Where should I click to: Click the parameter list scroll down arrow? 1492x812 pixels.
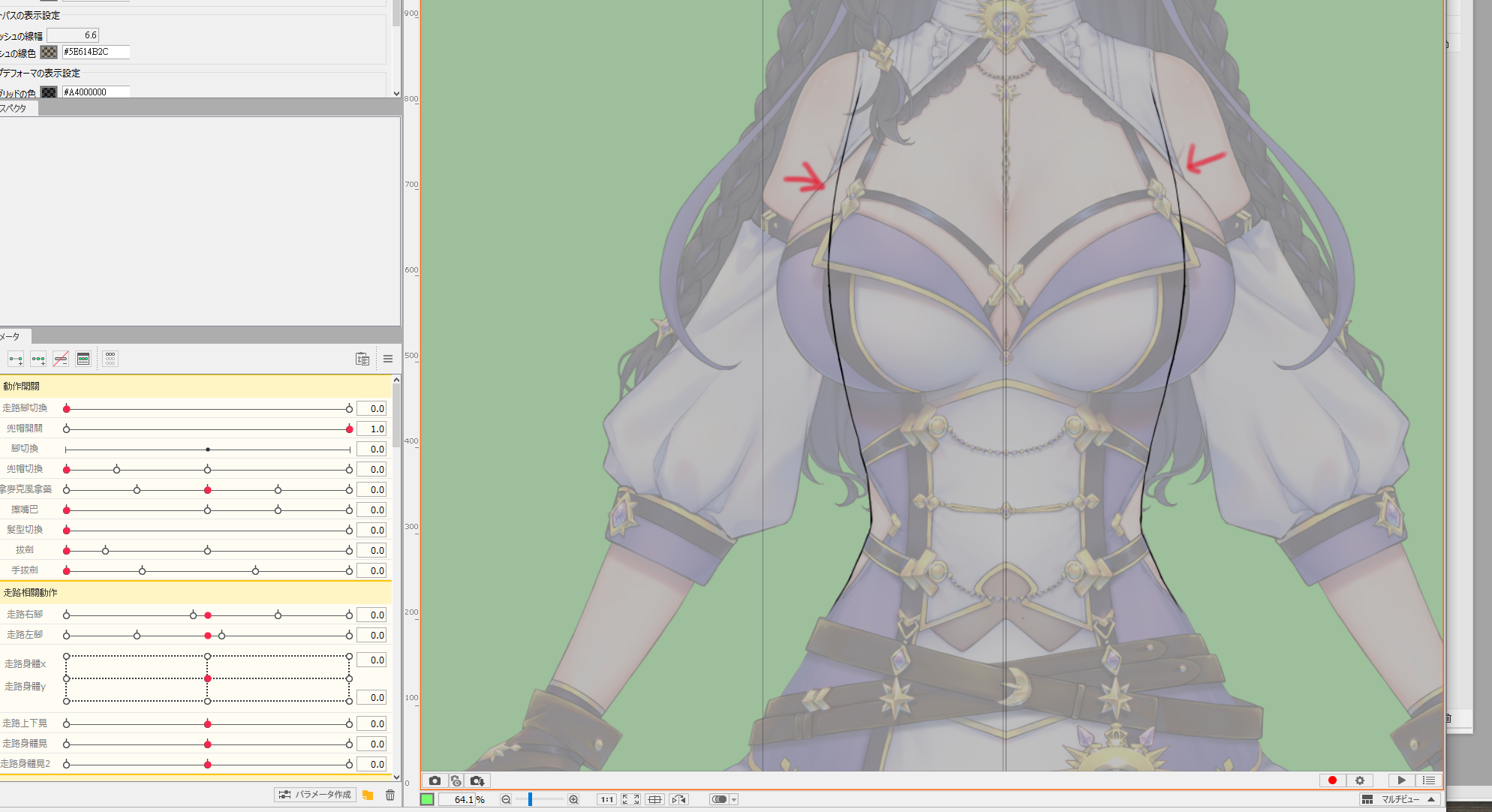tap(396, 777)
